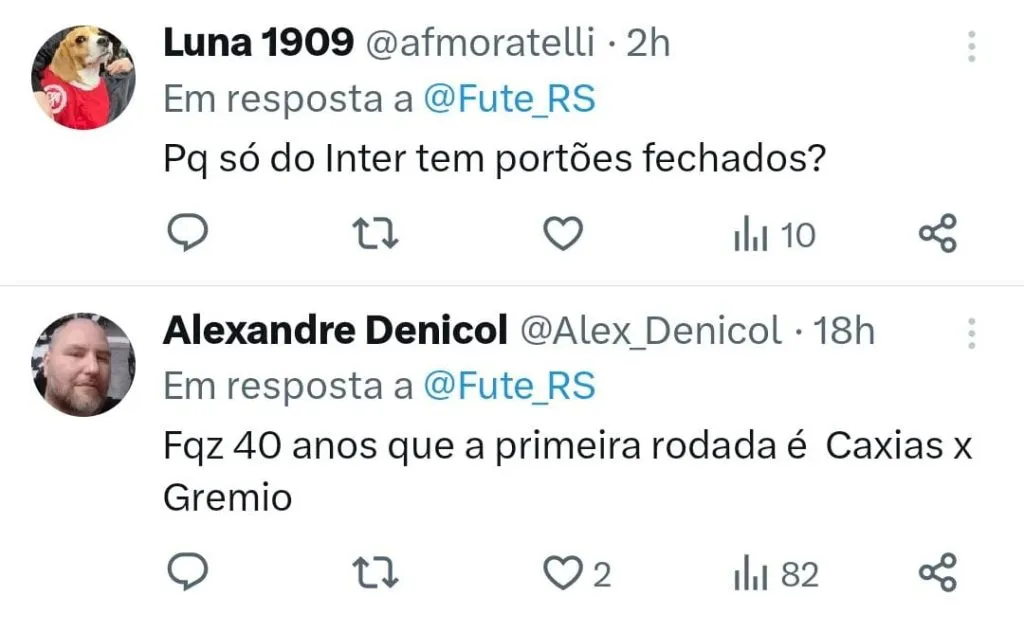The width and height of the screenshot is (1024, 632).
Task: Retweet Alexandre Denicol's post
Action: pyautogui.click(x=378, y=573)
